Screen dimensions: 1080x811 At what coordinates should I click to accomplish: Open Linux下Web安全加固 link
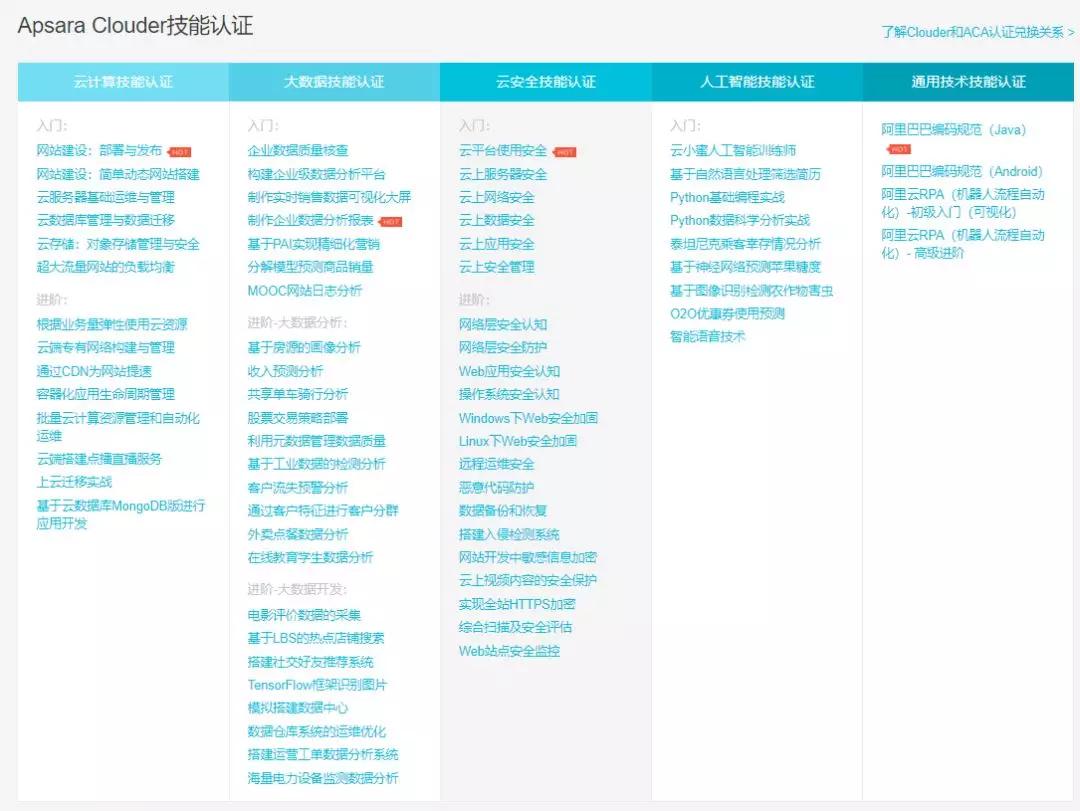point(518,440)
